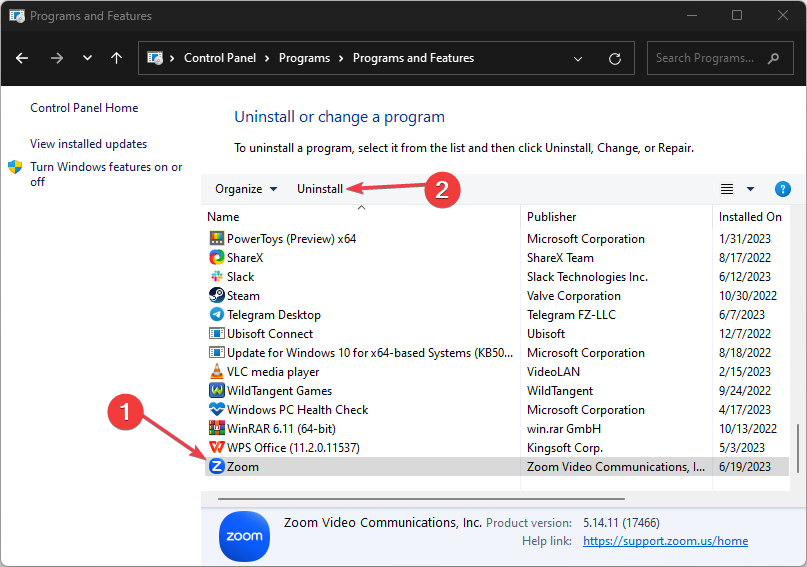Go forward with the right arrow

57,58
